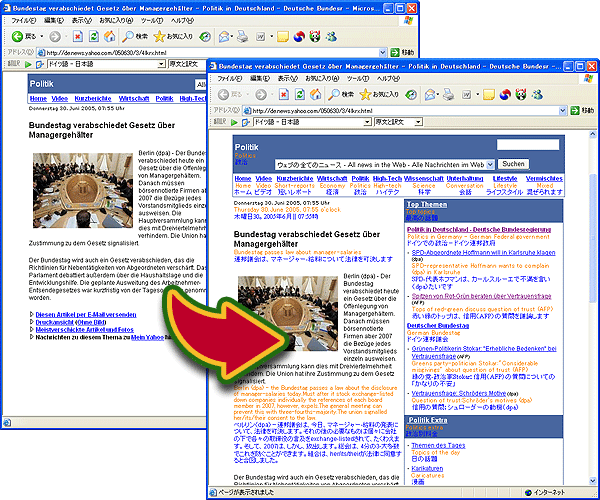
Task: Click panda icon in front window toolbar
Action: [521, 94]
